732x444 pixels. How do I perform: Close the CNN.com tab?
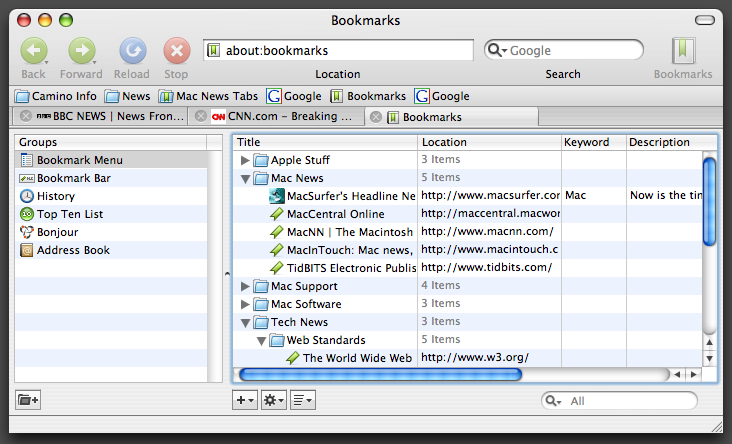point(201,116)
